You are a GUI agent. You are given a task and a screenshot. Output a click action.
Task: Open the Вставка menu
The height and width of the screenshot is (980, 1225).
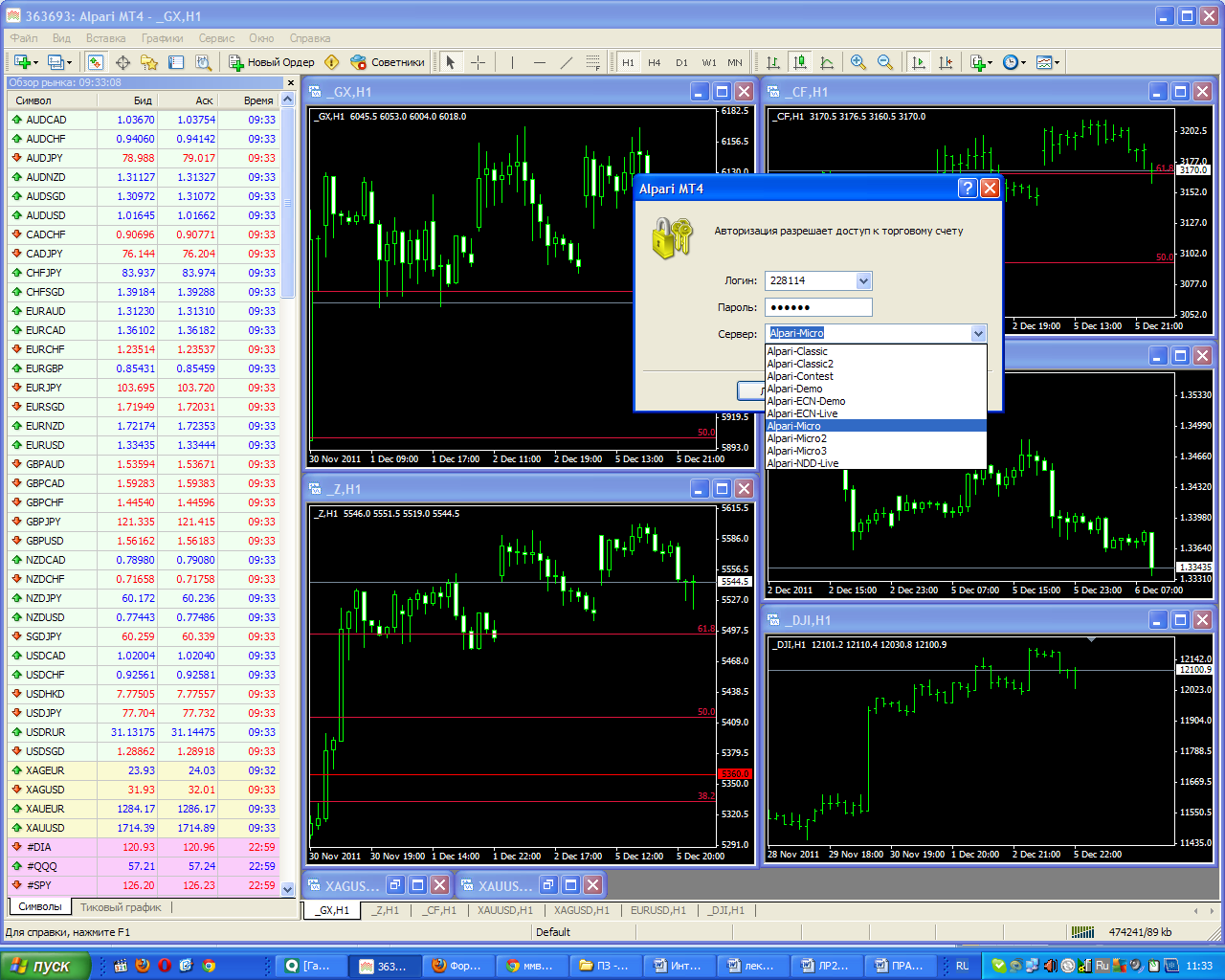[x=105, y=38]
